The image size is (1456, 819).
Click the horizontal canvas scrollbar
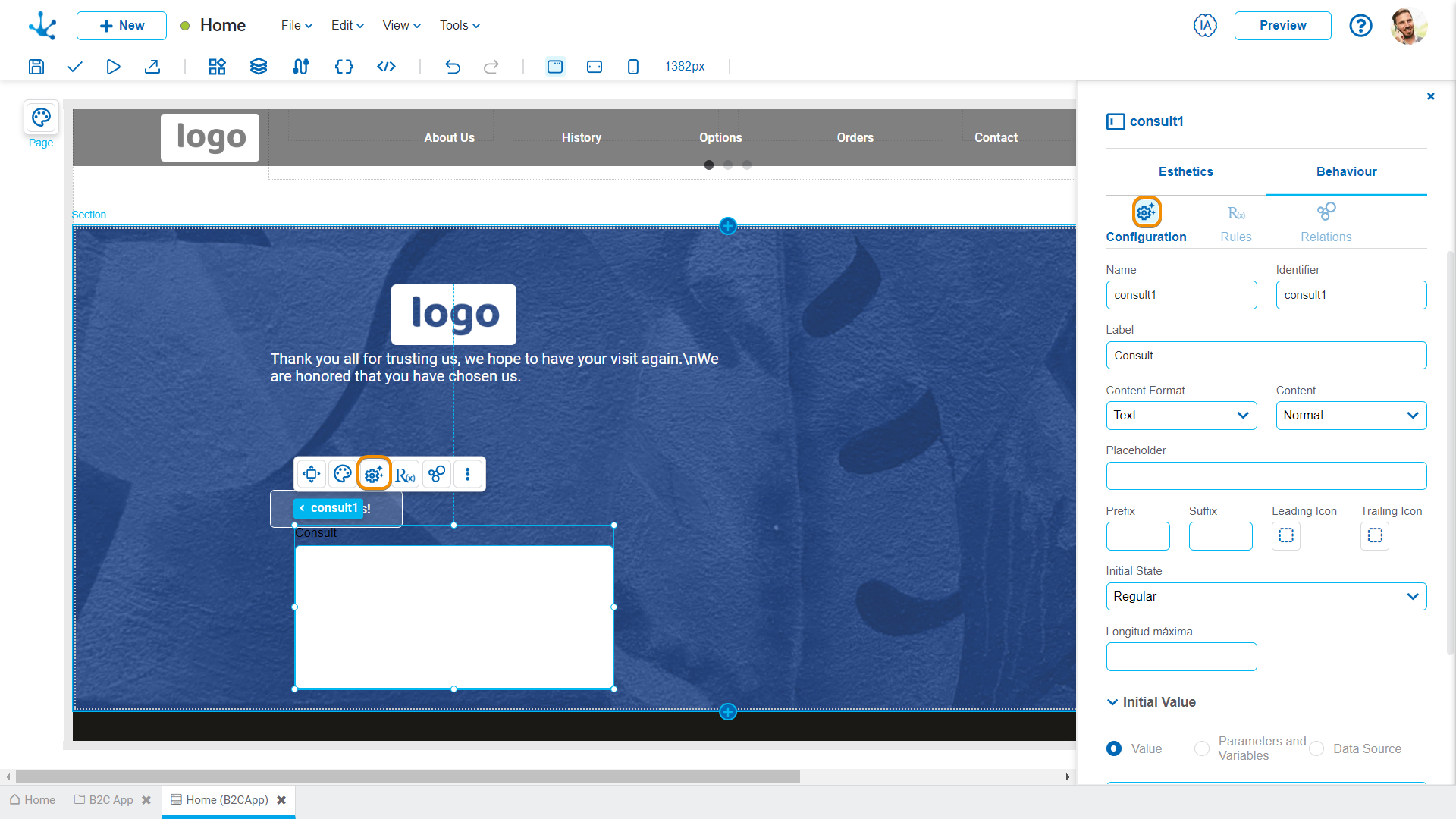tap(408, 777)
